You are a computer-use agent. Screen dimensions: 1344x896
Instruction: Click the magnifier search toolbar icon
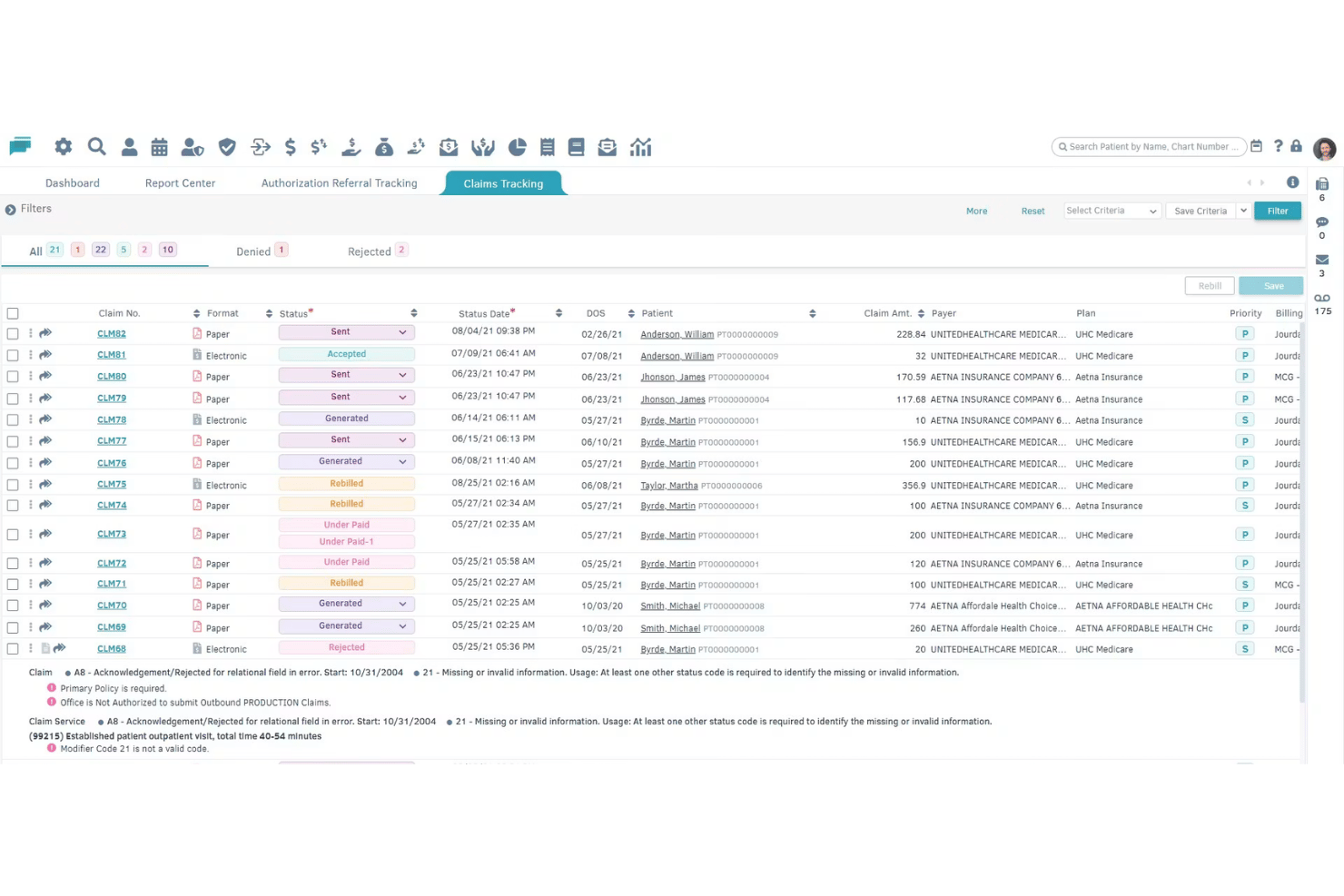coord(96,147)
